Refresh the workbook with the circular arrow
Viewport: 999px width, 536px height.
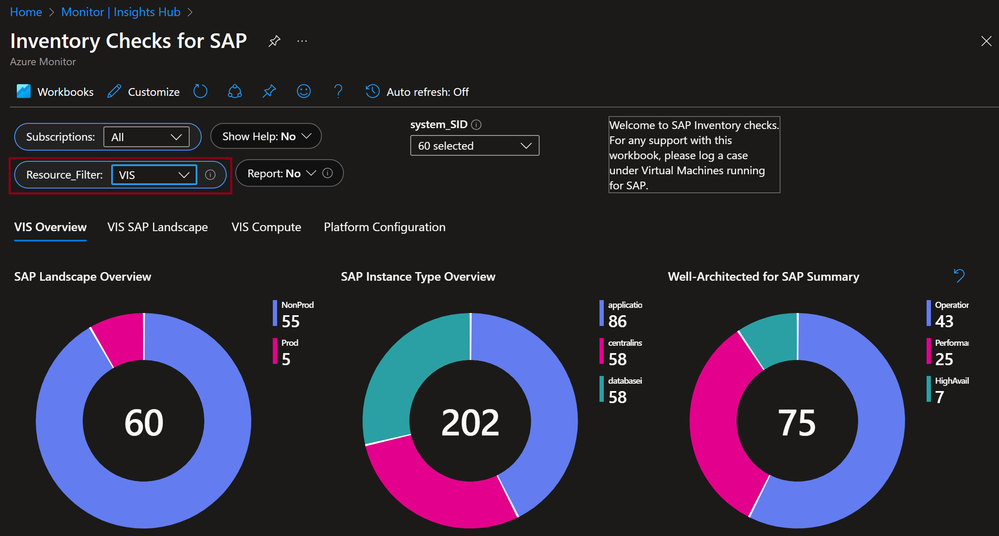pyautogui.click(x=200, y=91)
